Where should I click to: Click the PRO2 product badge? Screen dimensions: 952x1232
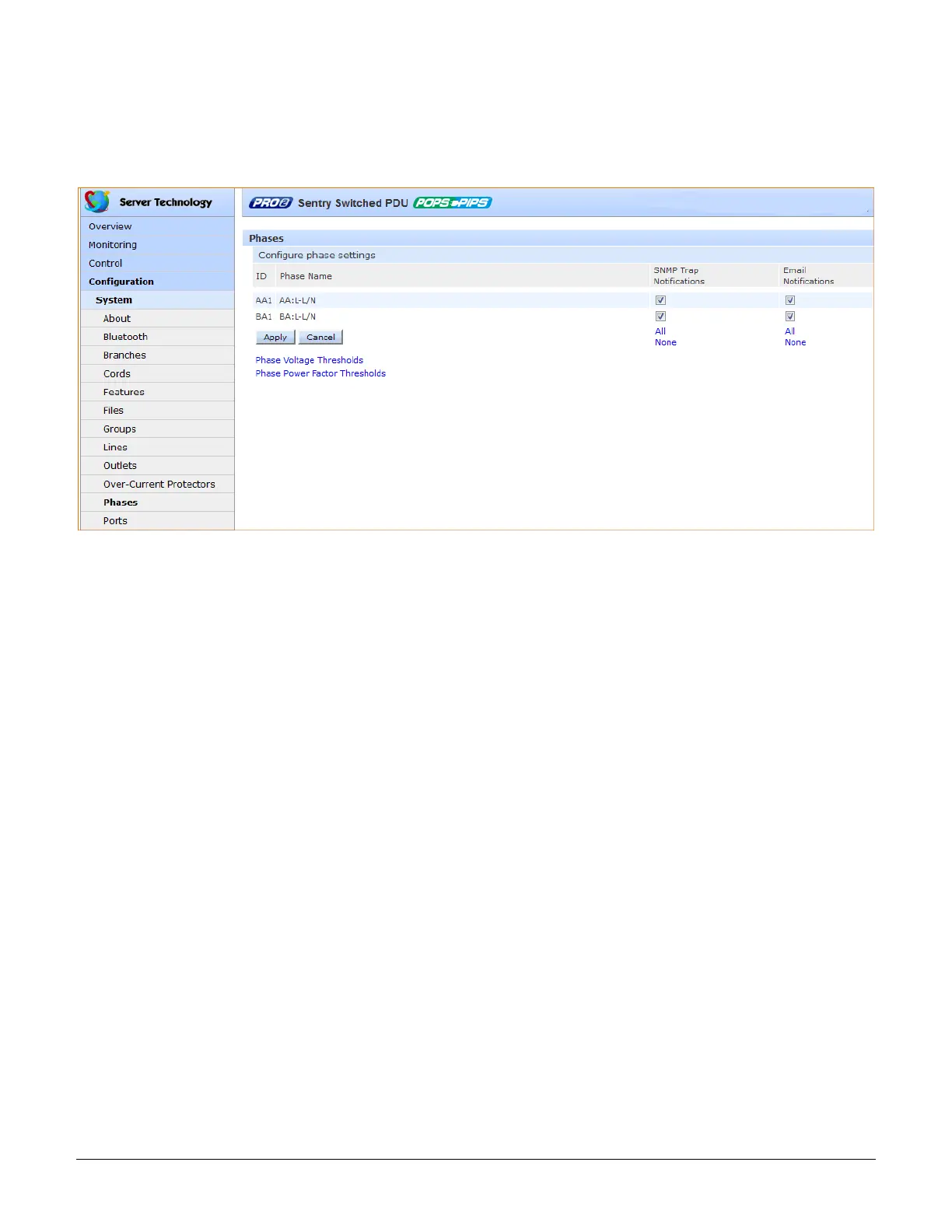click(271, 203)
